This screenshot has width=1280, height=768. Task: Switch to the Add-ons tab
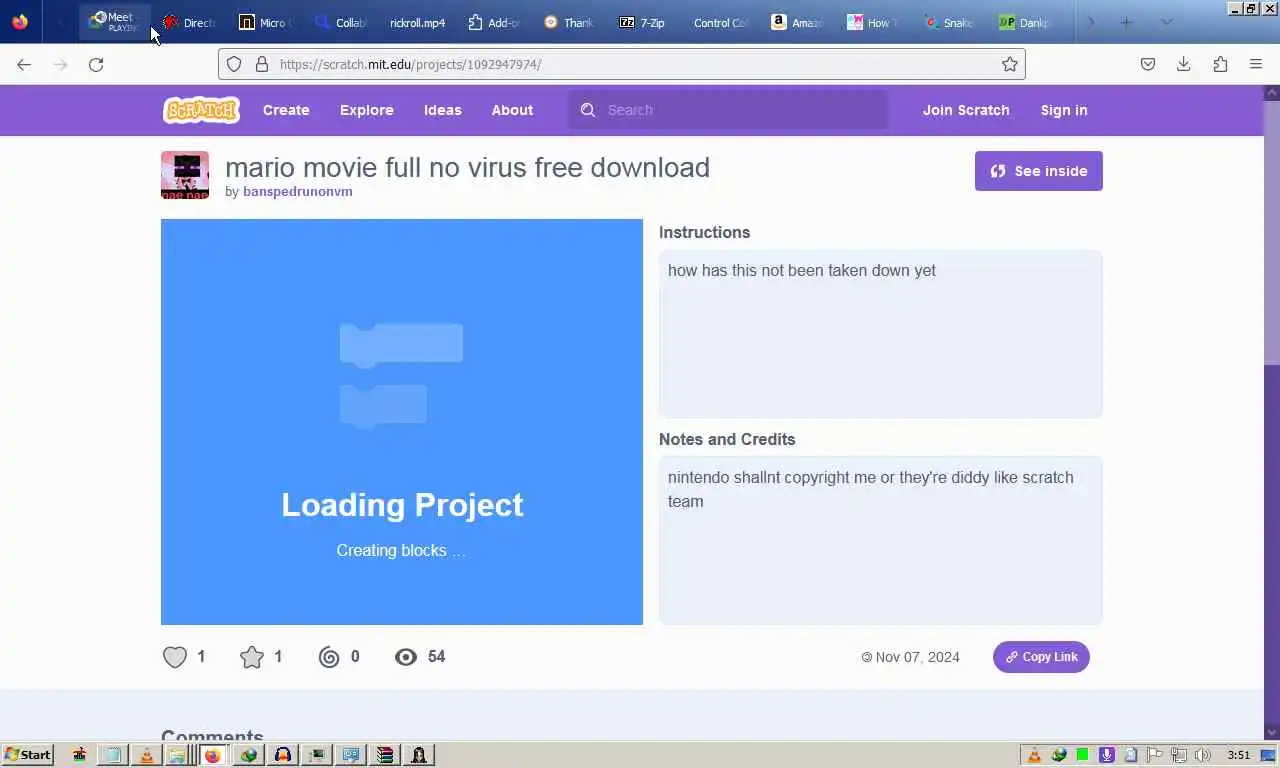pos(494,22)
